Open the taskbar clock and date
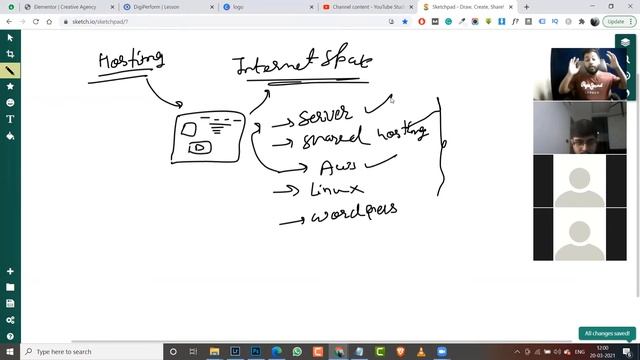Image resolution: width=640 pixels, height=360 pixels. pyautogui.click(x=602, y=351)
